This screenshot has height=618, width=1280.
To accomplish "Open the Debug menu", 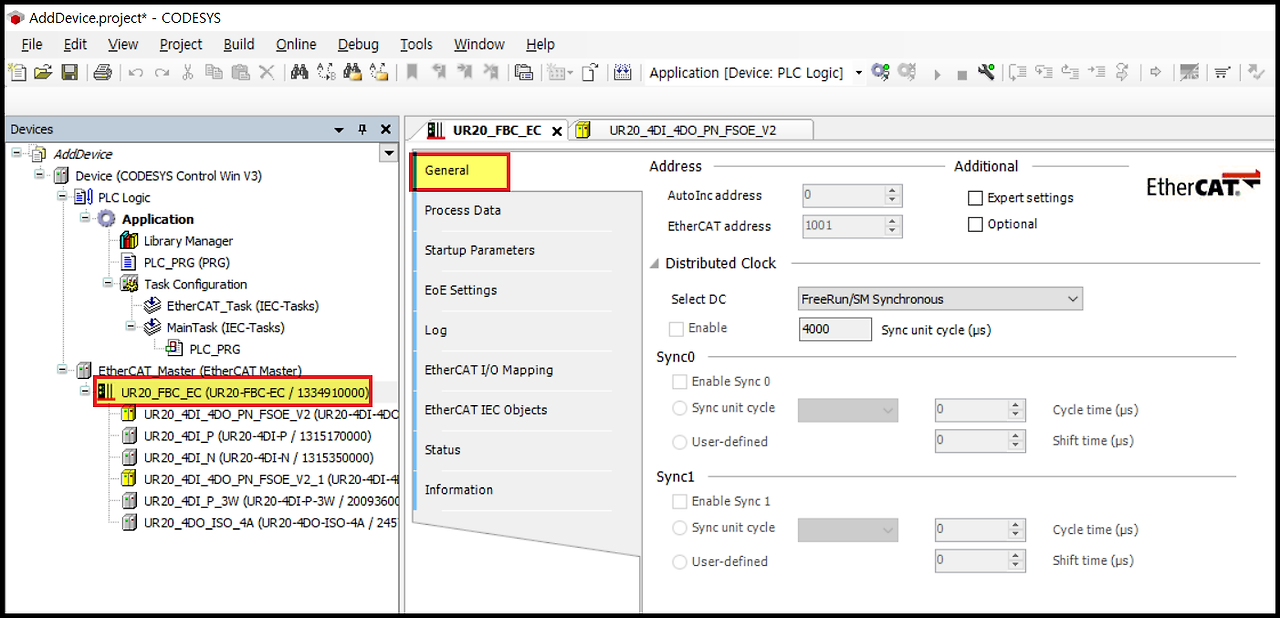I will tap(357, 44).
